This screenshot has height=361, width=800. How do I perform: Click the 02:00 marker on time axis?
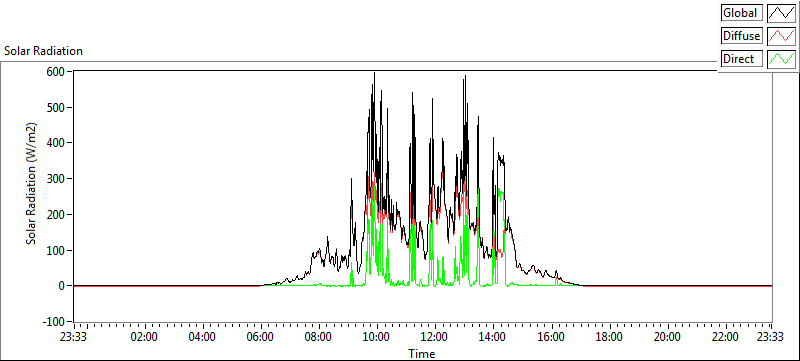(x=143, y=337)
